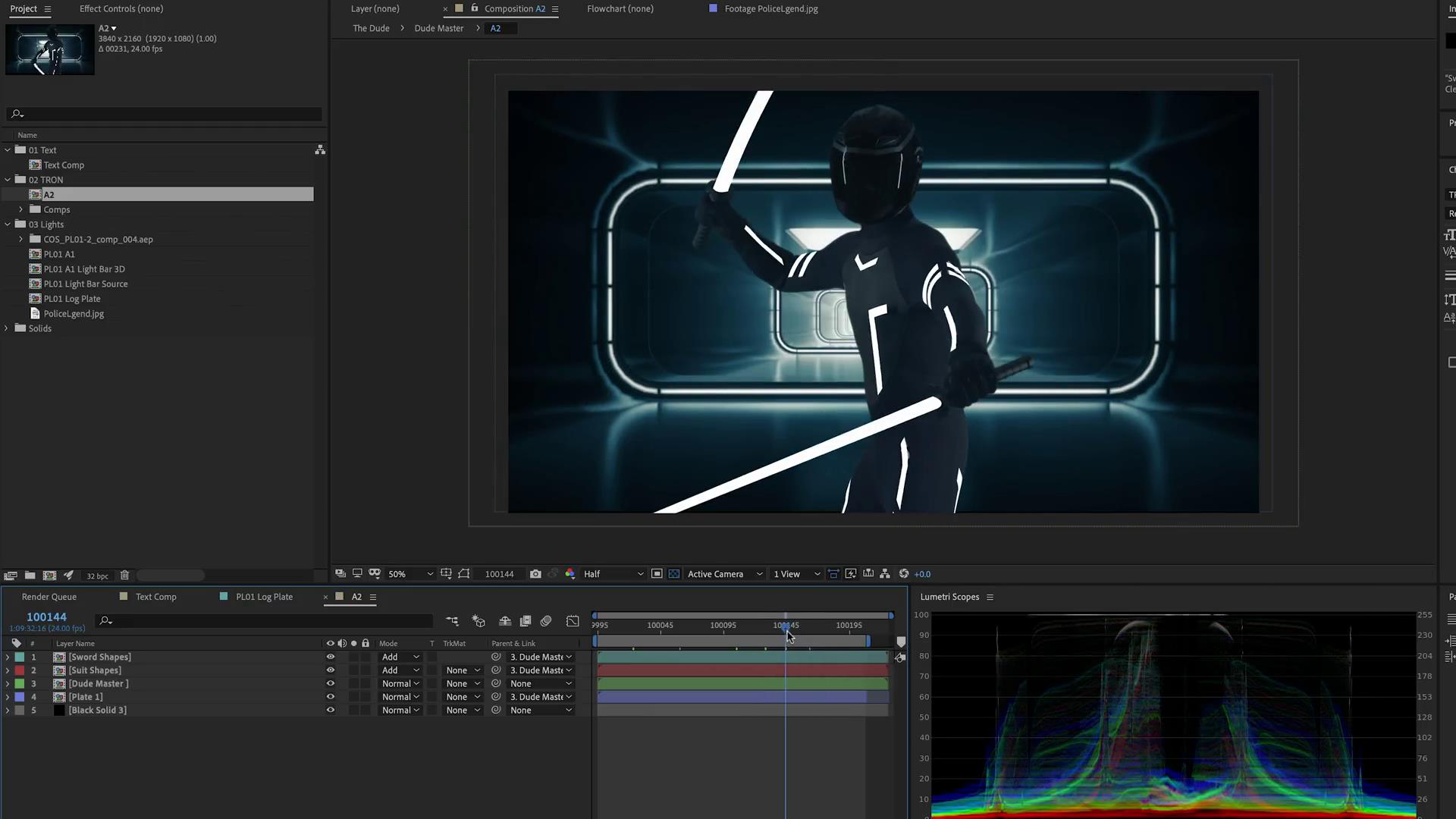The width and height of the screenshot is (1456, 819).
Task: Collapse the 02 TRON folder
Action: pyautogui.click(x=8, y=180)
